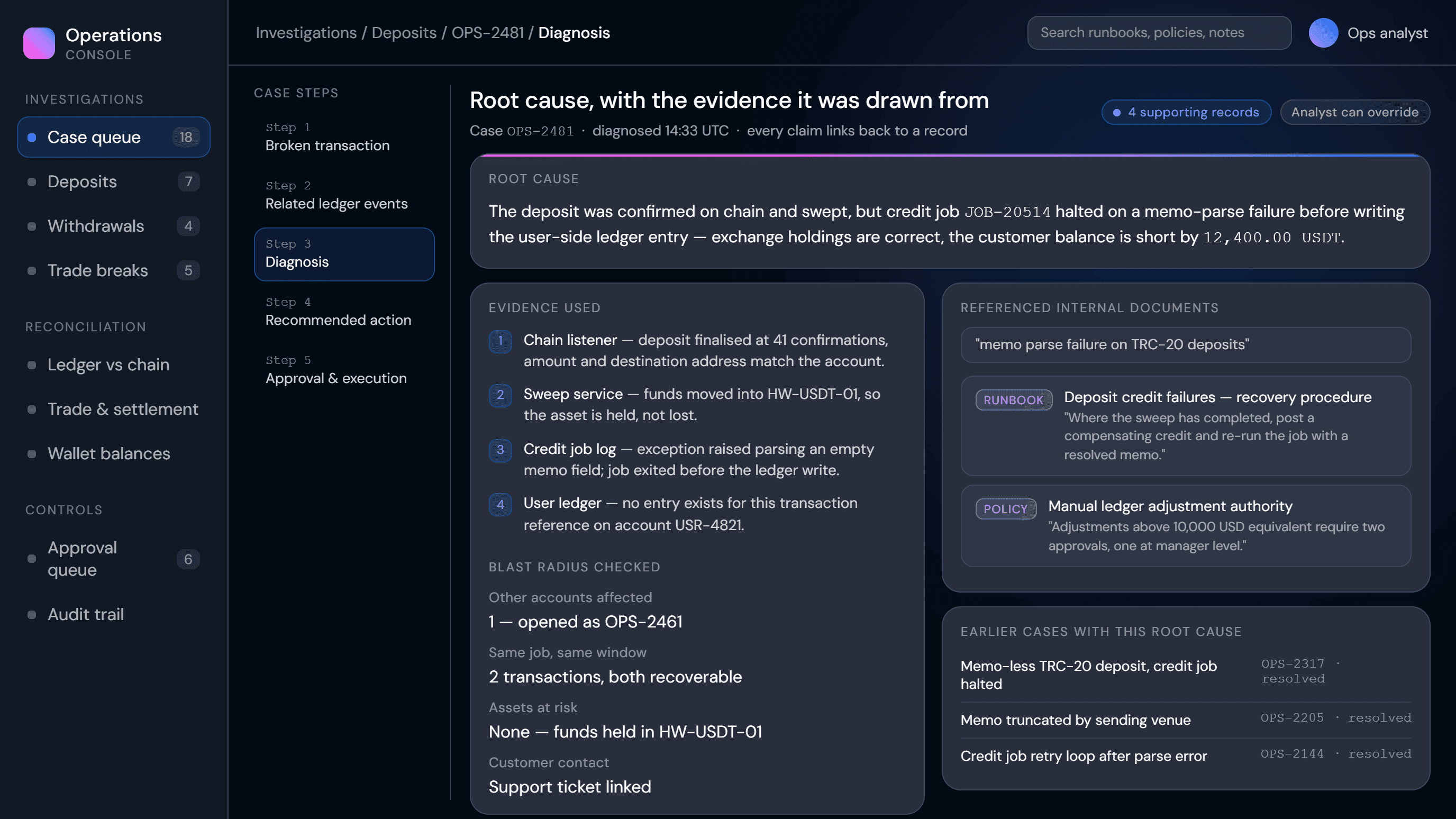Click the 4 supporting records pill
The image size is (1456, 819).
click(1186, 112)
